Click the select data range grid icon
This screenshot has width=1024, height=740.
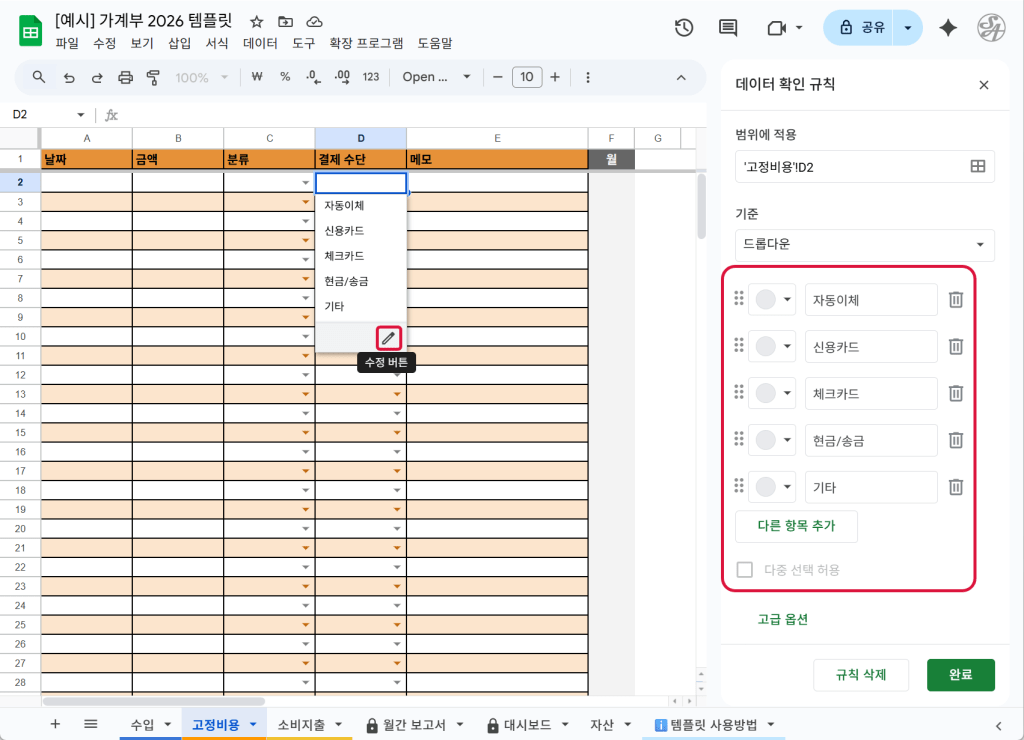pyautogui.click(x=977, y=167)
